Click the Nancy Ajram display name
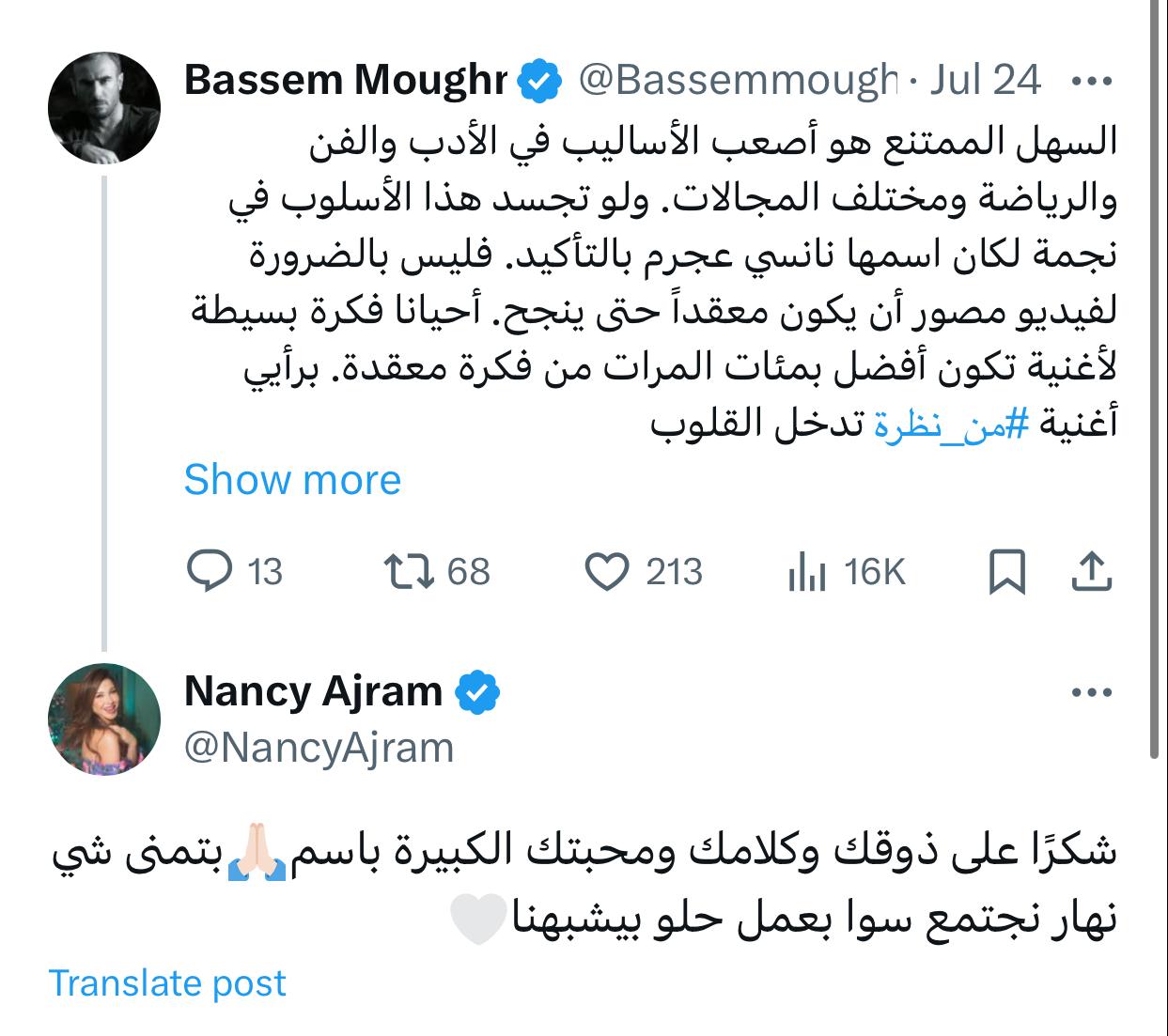 (313, 691)
